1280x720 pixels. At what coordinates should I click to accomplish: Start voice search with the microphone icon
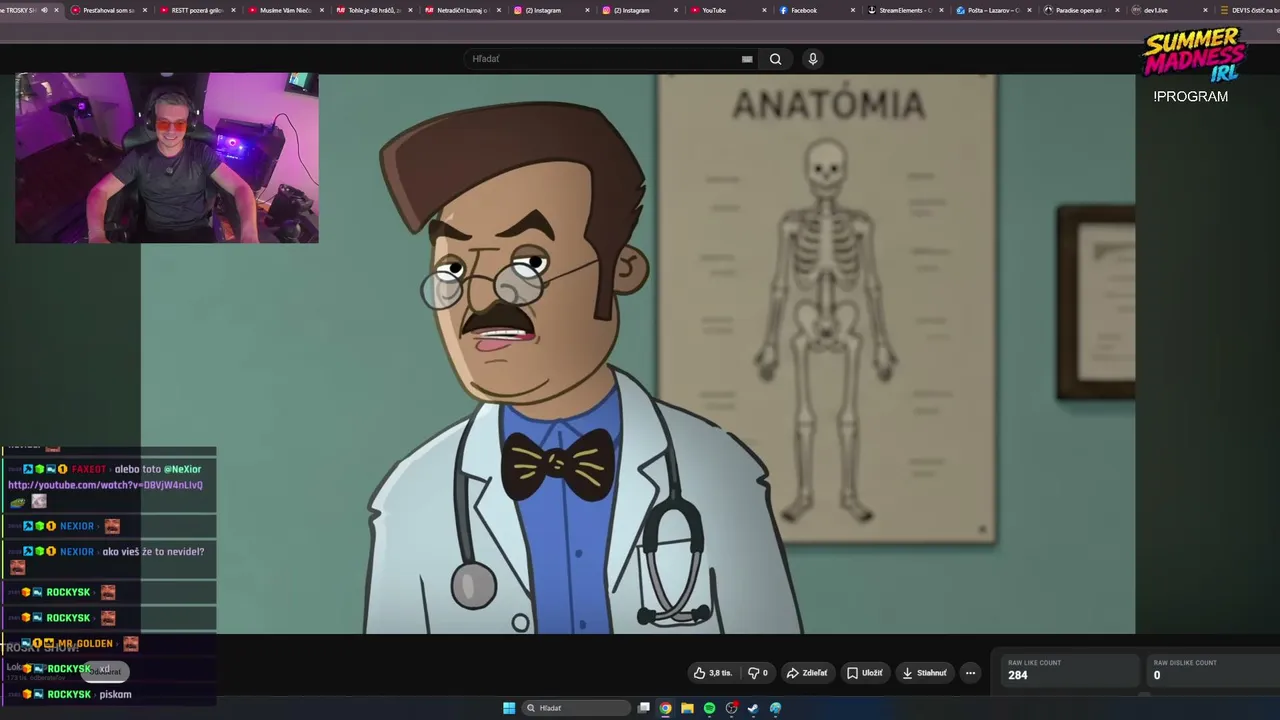pyautogui.click(x=813, y=59)
